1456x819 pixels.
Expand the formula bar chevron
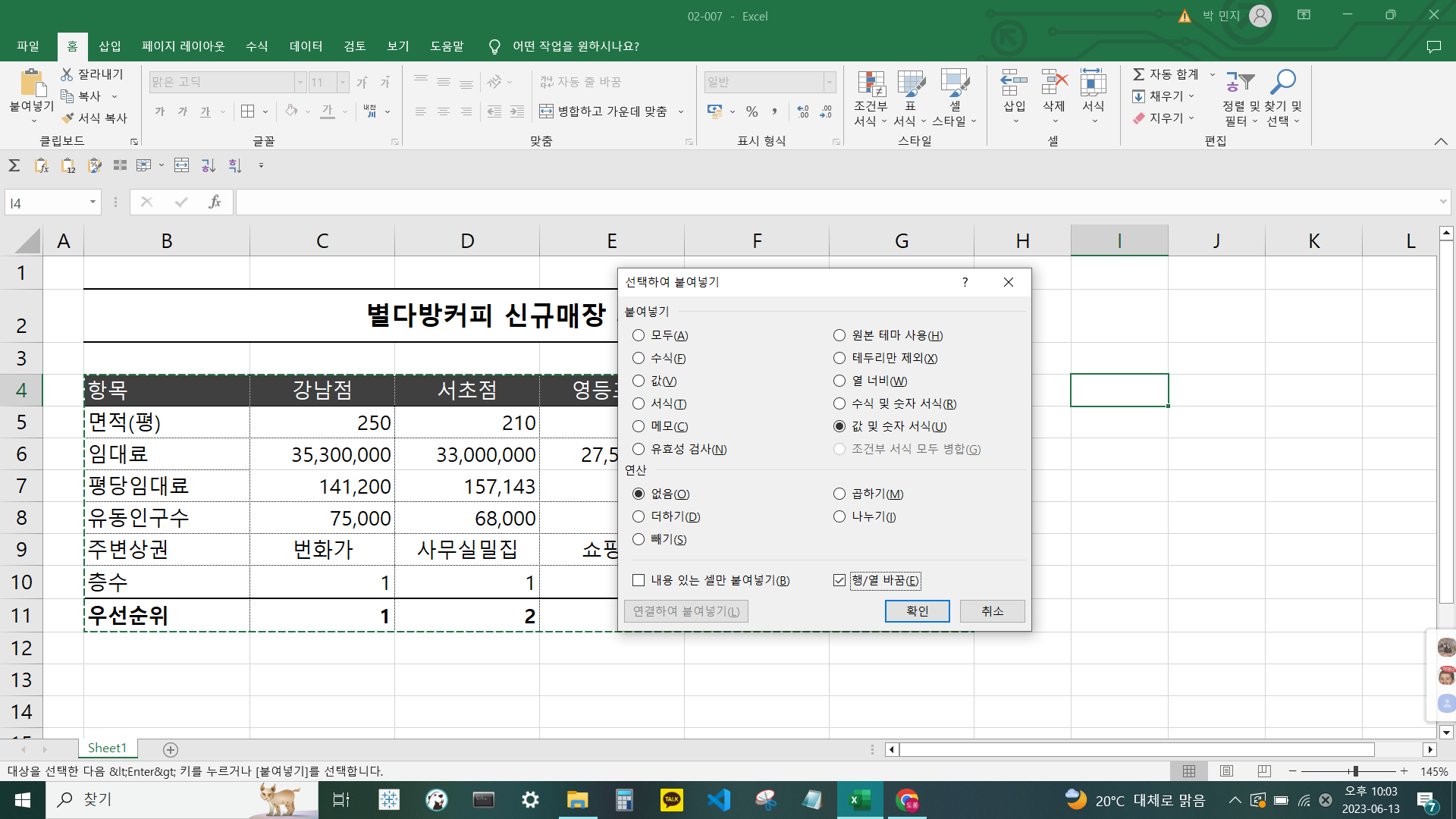click(x=1442, y=202)
